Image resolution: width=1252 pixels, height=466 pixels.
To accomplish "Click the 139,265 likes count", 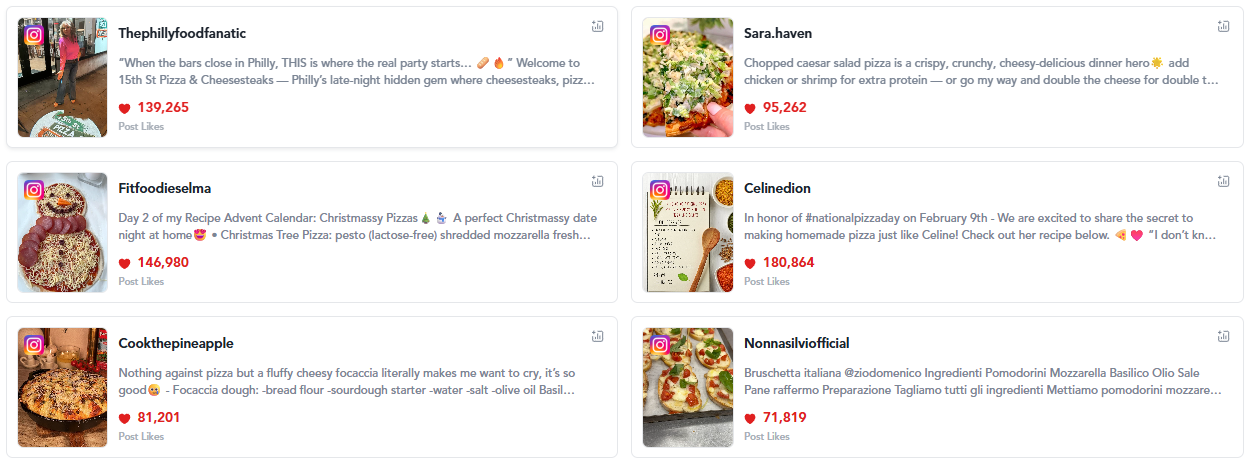I will point(155,107).
